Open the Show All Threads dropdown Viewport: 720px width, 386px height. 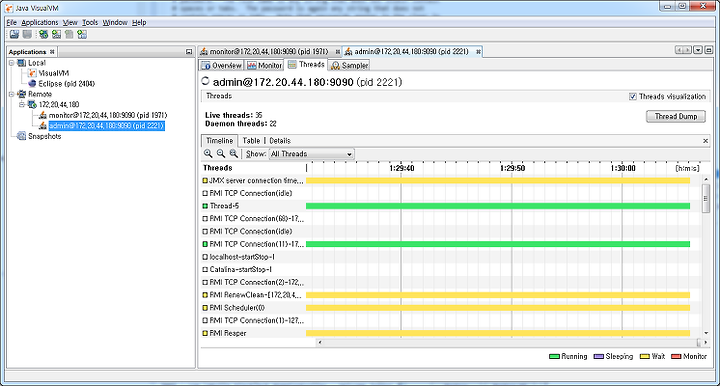click(x=311, y=154)
